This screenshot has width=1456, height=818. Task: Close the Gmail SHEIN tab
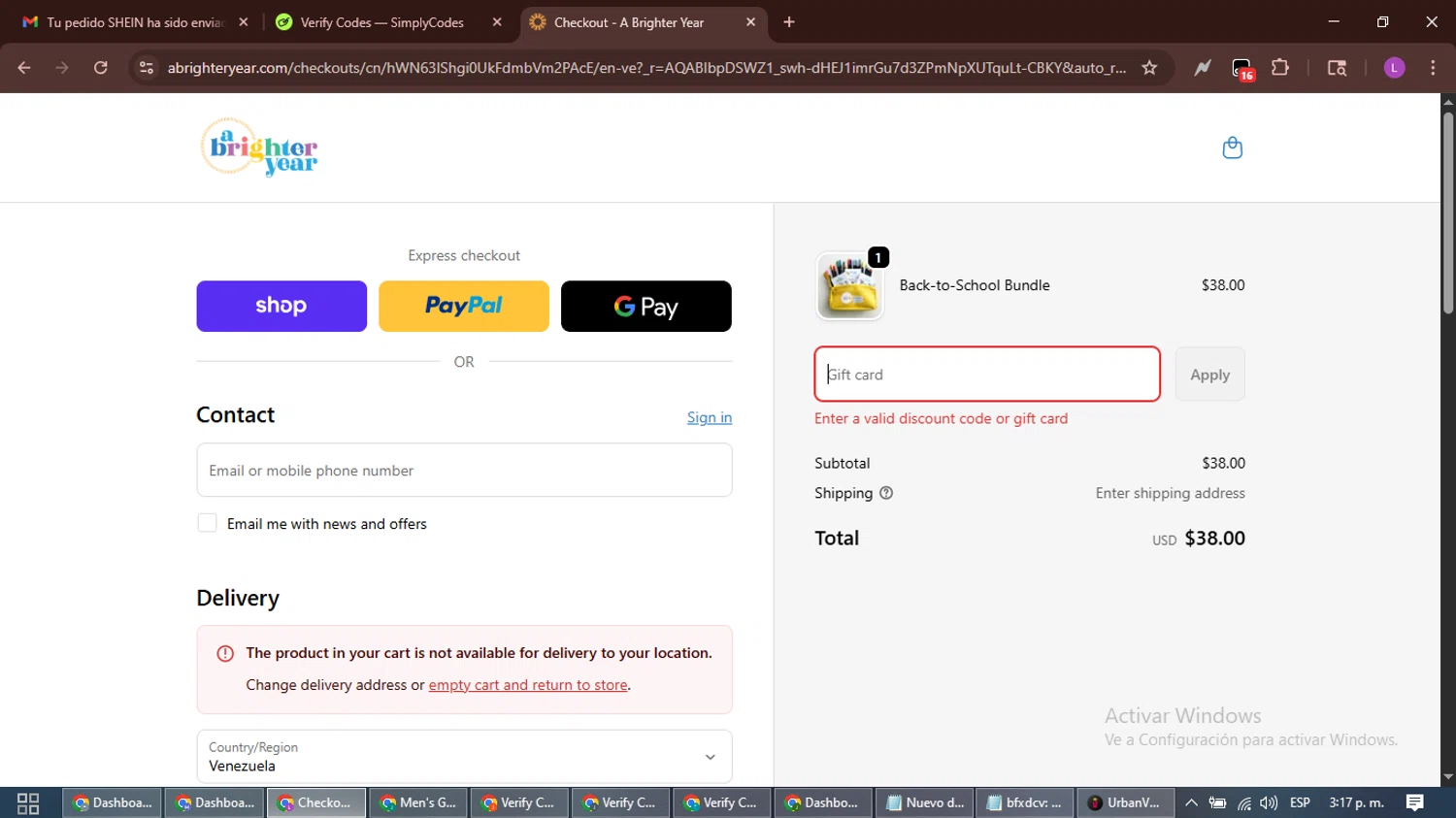point(244,22)
